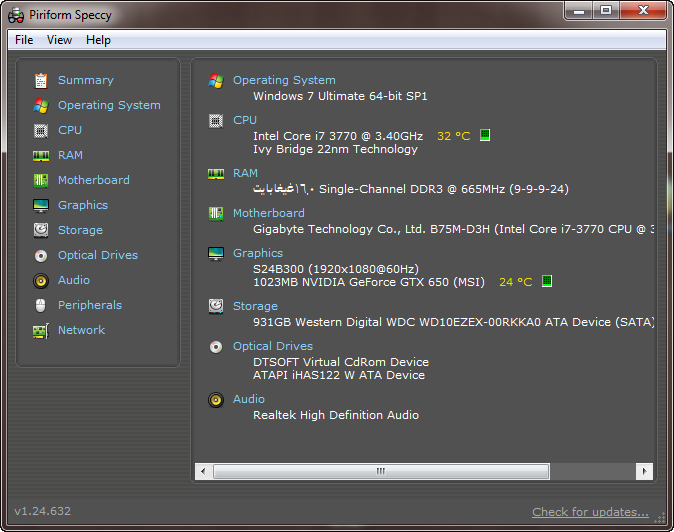Click the Storage hard drive icon in sidebar
The width and height of the screenshot is (674, 532).
tap(41, 230)
